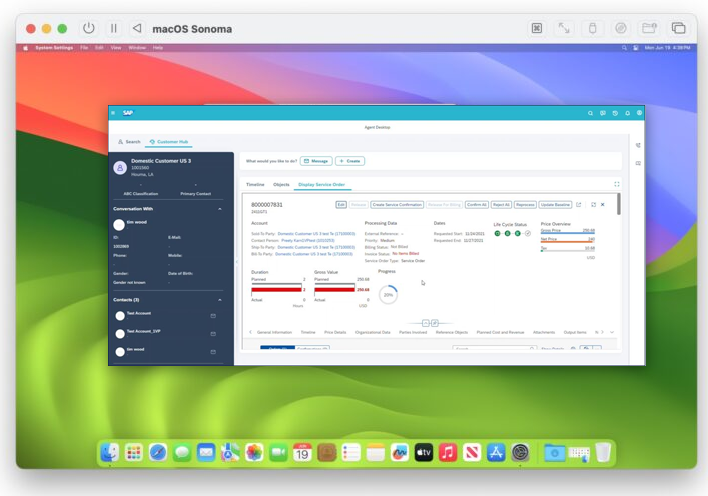The height and width of the screenshot is (496, 708).
Task: Switch to the Search tab
Action: tap(129, 142)
